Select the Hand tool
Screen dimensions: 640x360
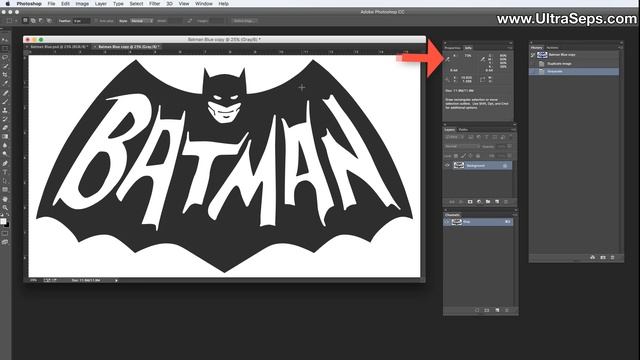click(x=5, y=199)
